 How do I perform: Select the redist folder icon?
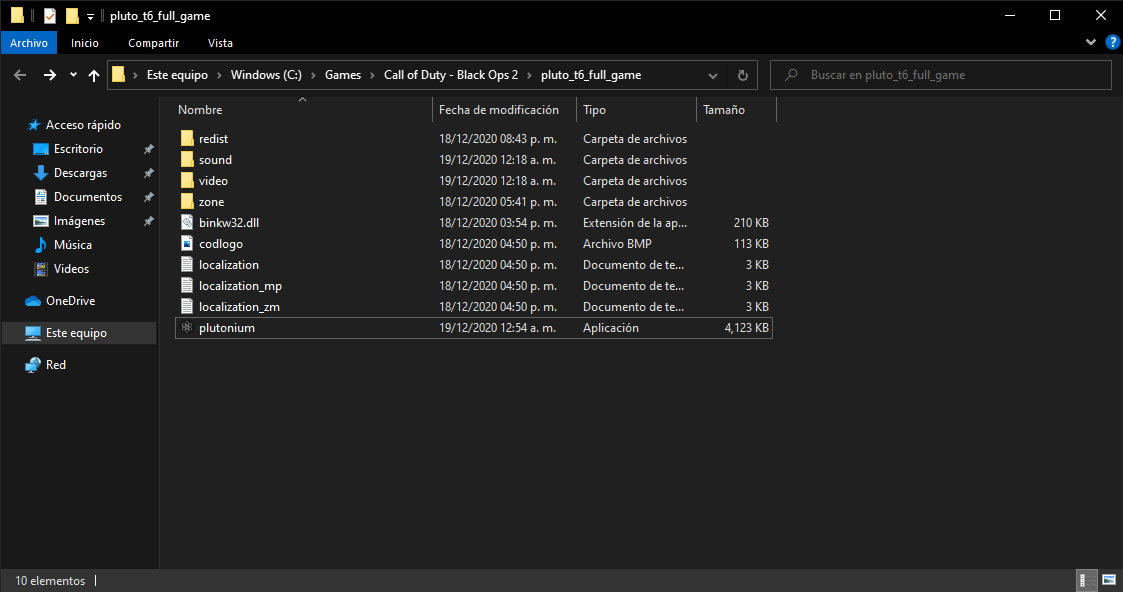(x=187, y=138)
